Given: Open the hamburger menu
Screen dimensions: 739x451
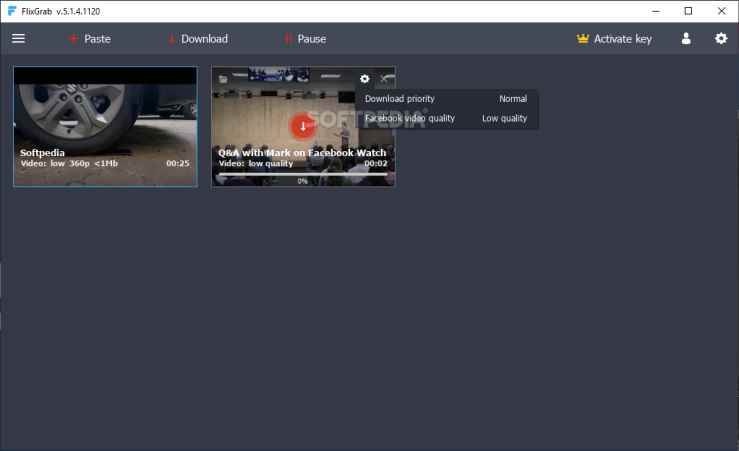Looking at the screenshot, I should pyautogui.click(x=18, y=39).
